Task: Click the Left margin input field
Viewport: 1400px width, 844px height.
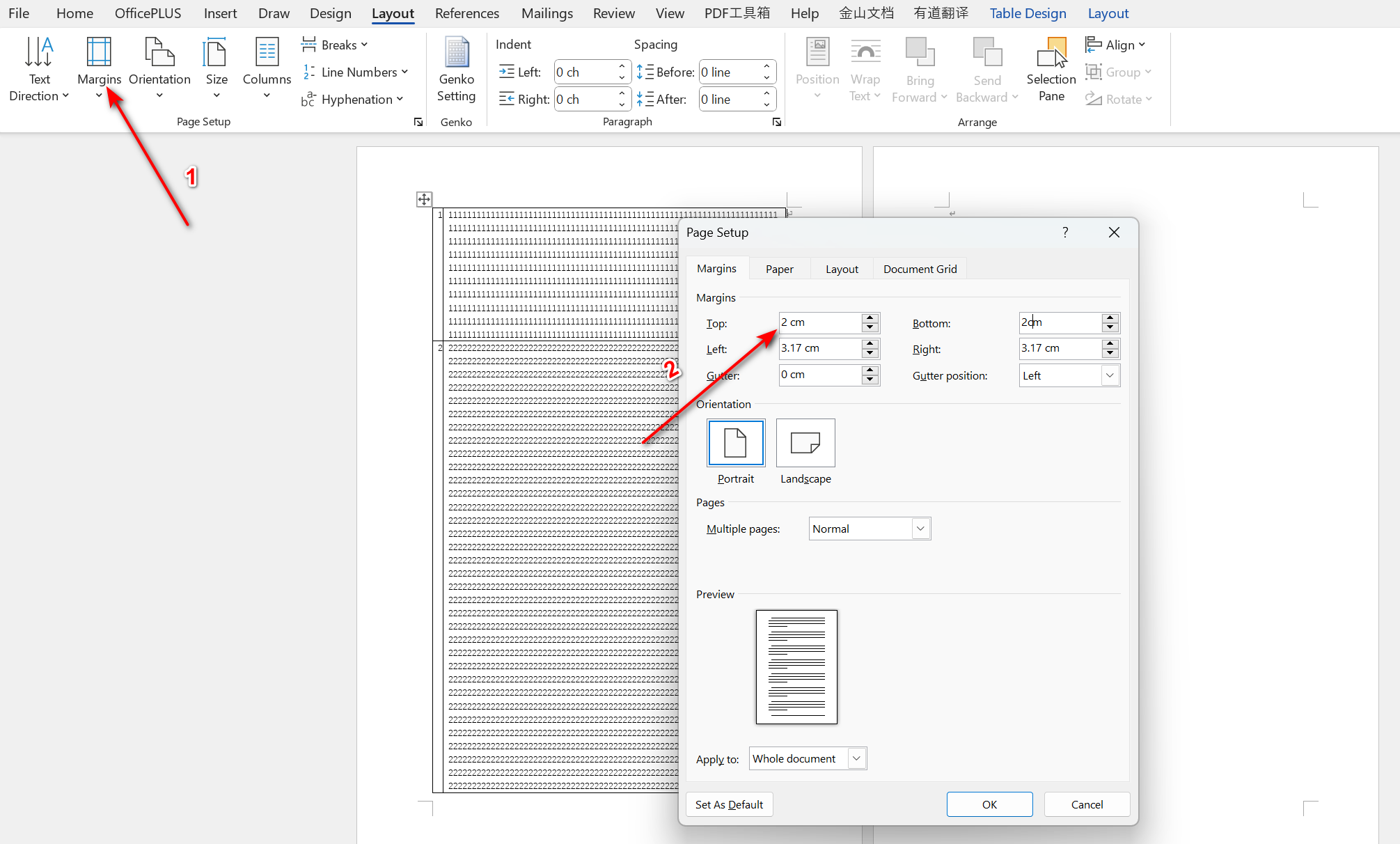Action: coord(819,348)
